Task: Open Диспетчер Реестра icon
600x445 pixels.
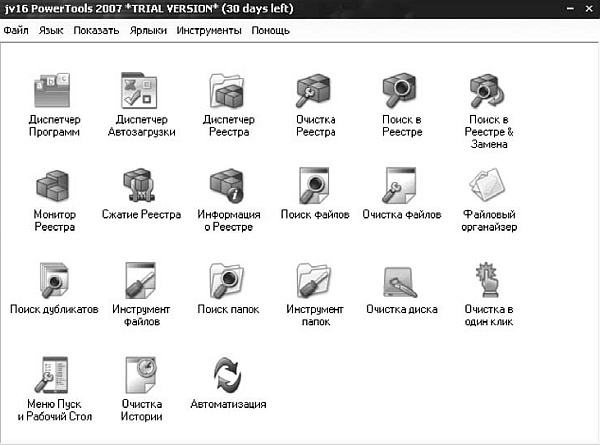Action: 227,91
